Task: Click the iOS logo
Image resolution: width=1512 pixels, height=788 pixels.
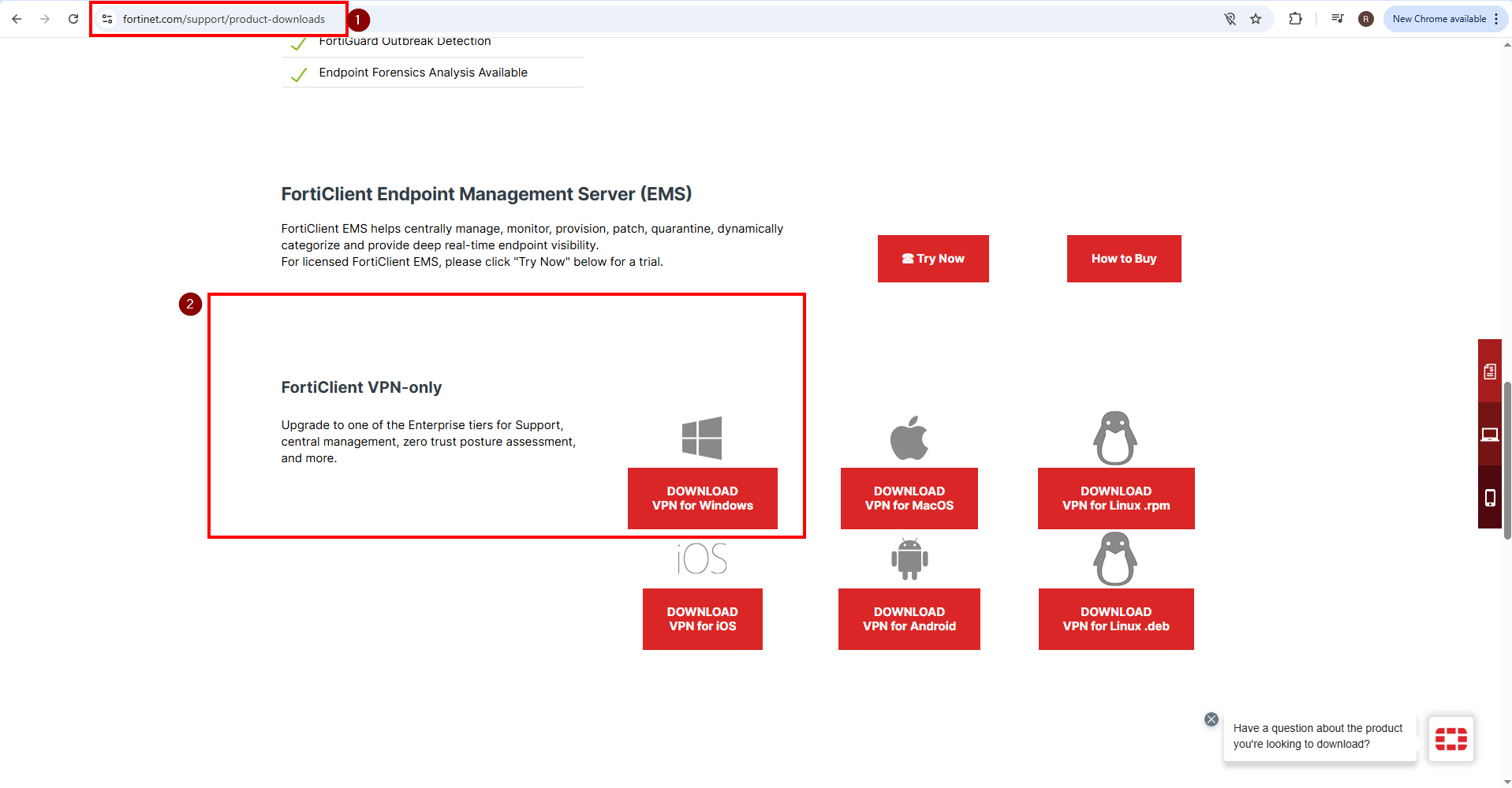Action: click(x=702, y=558)
